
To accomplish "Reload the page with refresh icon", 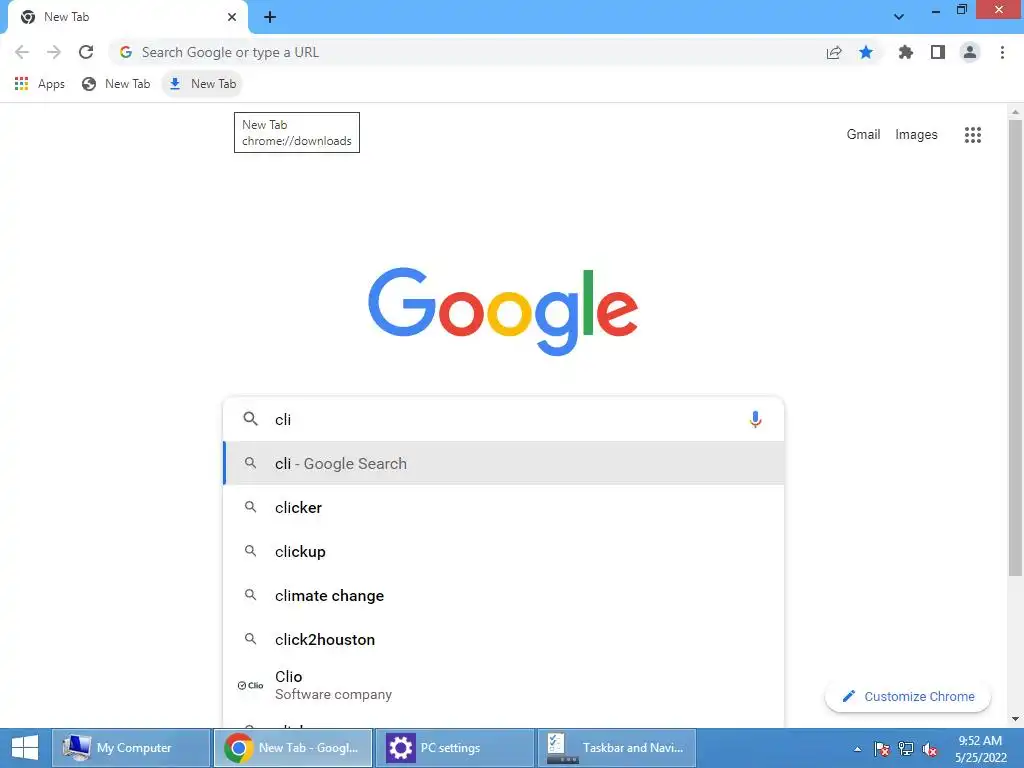I will coord(86,52).
